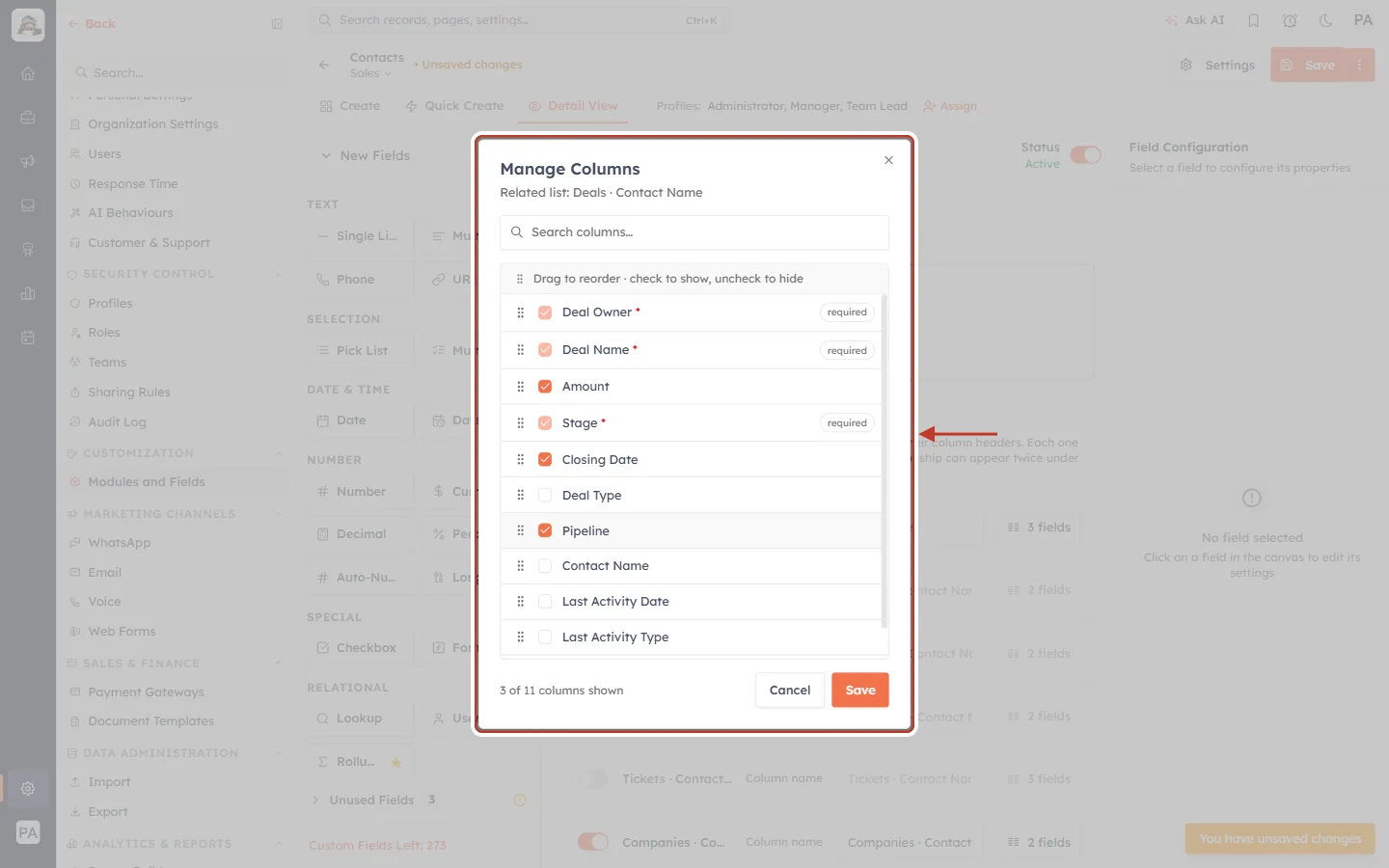Open the settings gear in left rail
This screenshot has height=868, width=1389.
[28, 788]
